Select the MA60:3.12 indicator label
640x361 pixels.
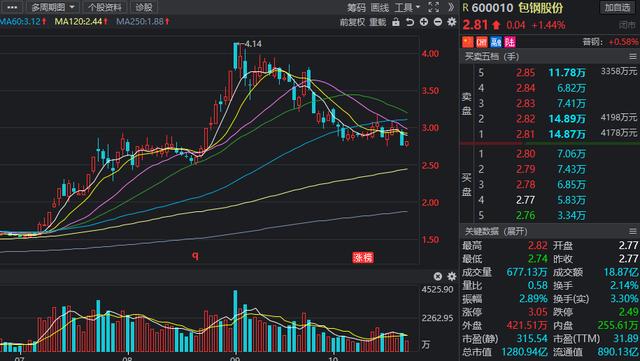[x=23, y=21]
